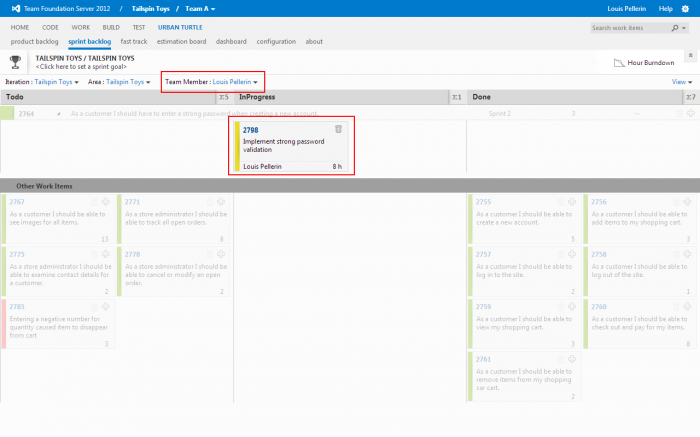Go to the WORK hub
Screen dimensions: 700x437
80,27
